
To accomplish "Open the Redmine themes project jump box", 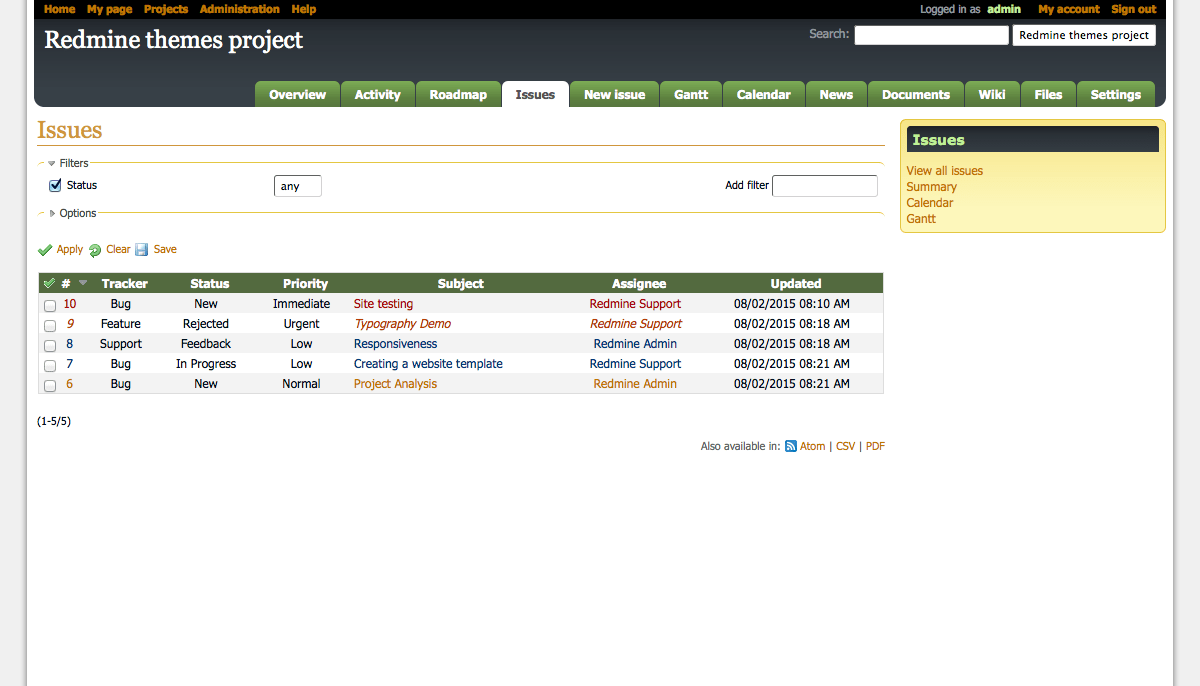I will point(1084,35).
